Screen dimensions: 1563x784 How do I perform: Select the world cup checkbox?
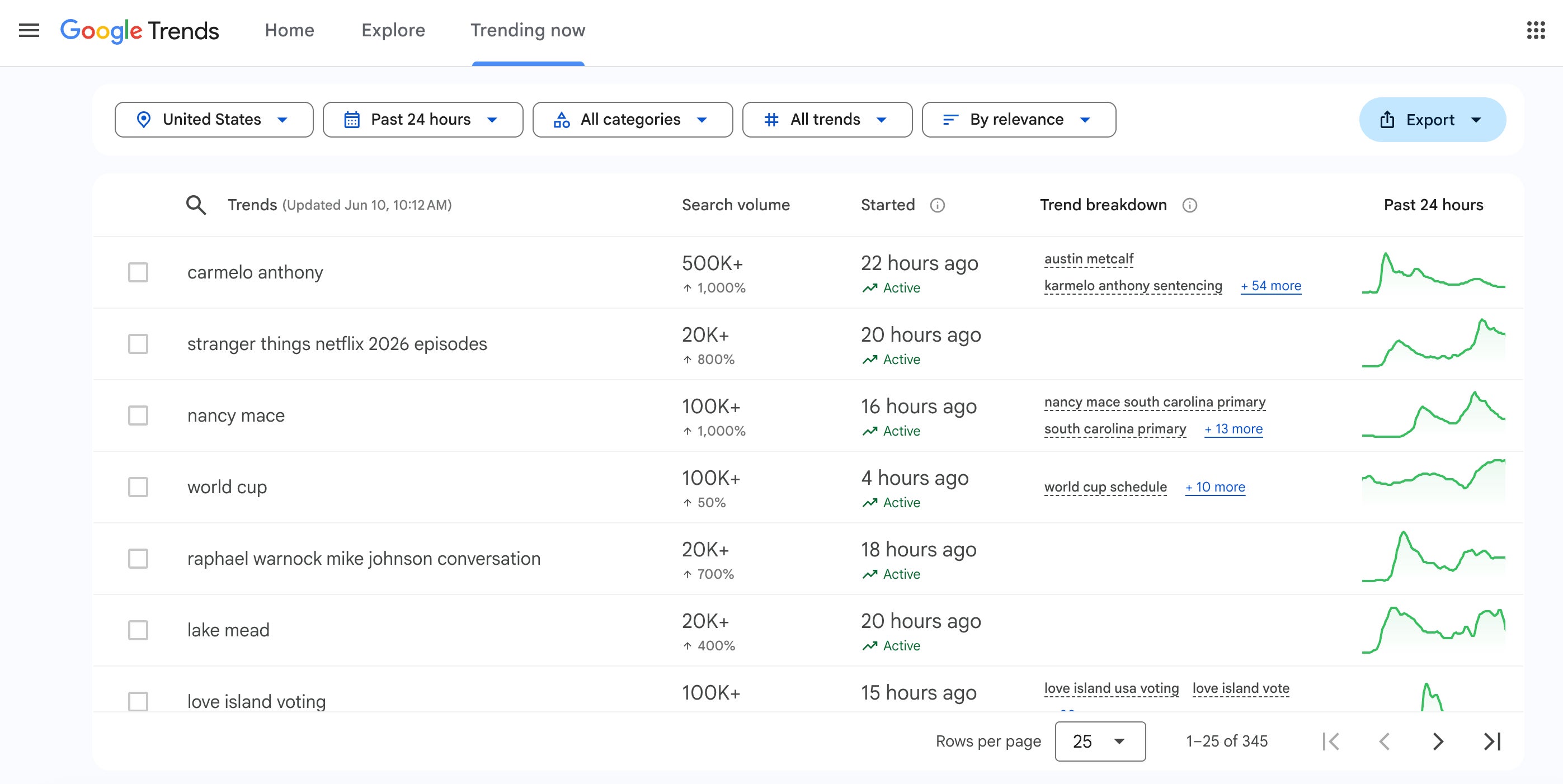[x=138, y=487]
